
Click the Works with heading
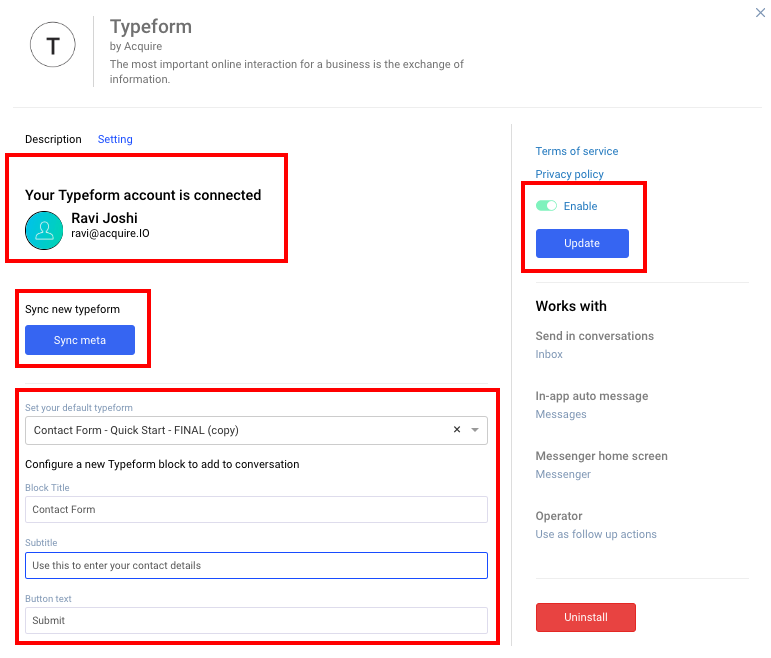(x=571, y=306)
